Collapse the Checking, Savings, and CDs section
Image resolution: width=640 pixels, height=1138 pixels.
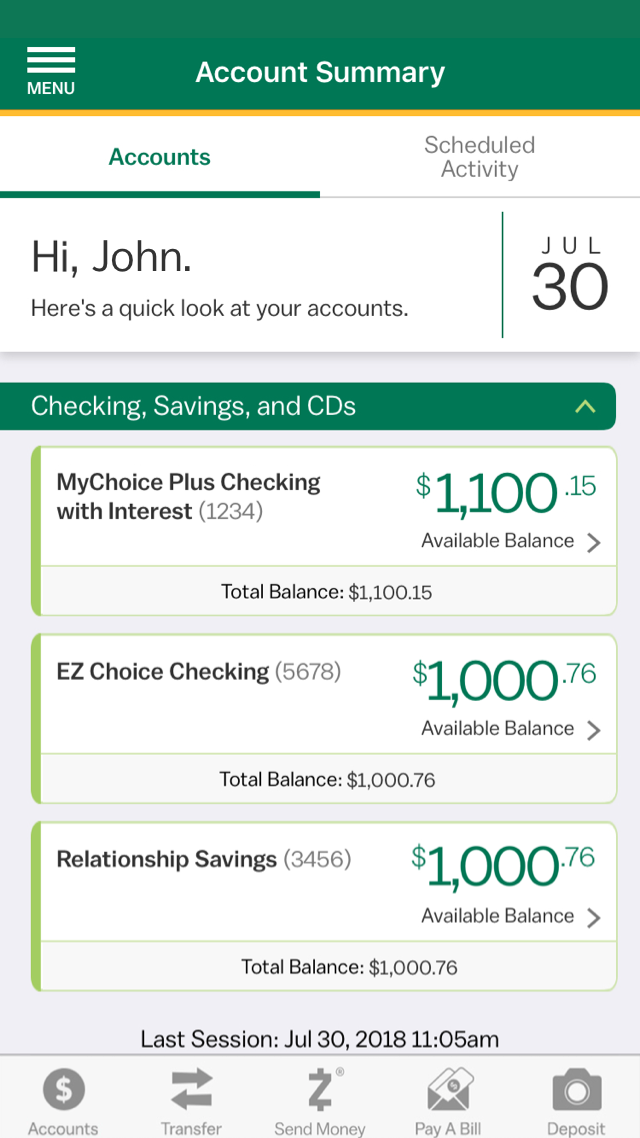[585, 407]
